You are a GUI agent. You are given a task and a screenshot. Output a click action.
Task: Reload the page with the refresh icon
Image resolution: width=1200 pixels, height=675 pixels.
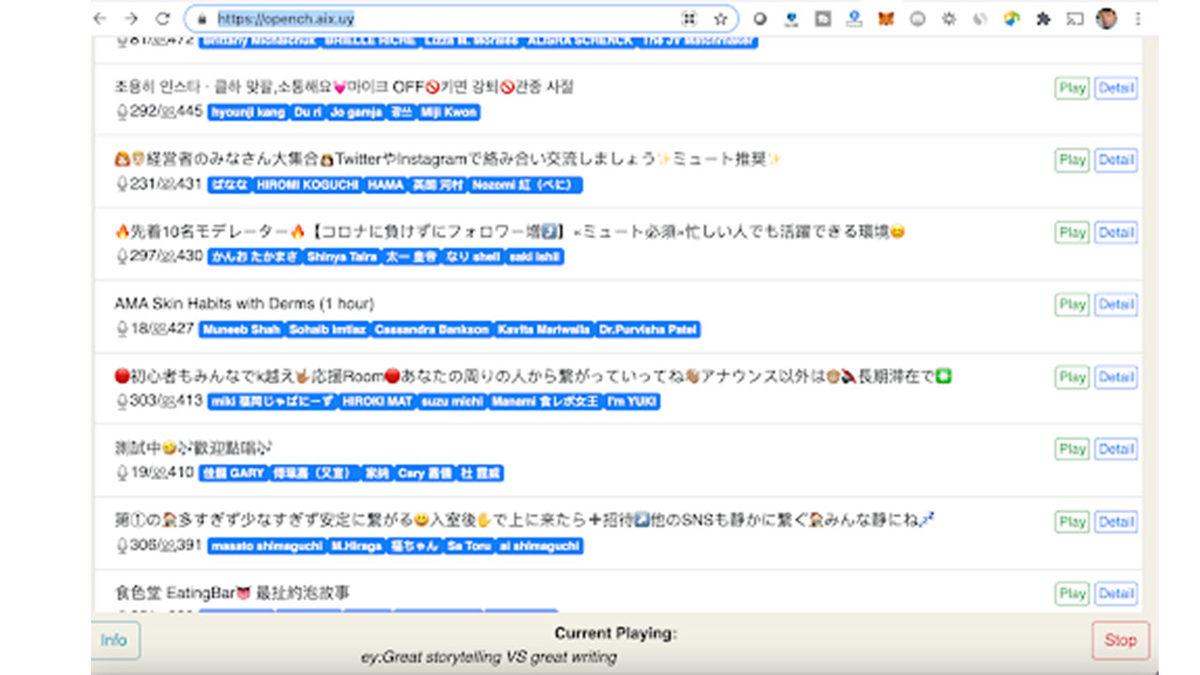point(162,19)
